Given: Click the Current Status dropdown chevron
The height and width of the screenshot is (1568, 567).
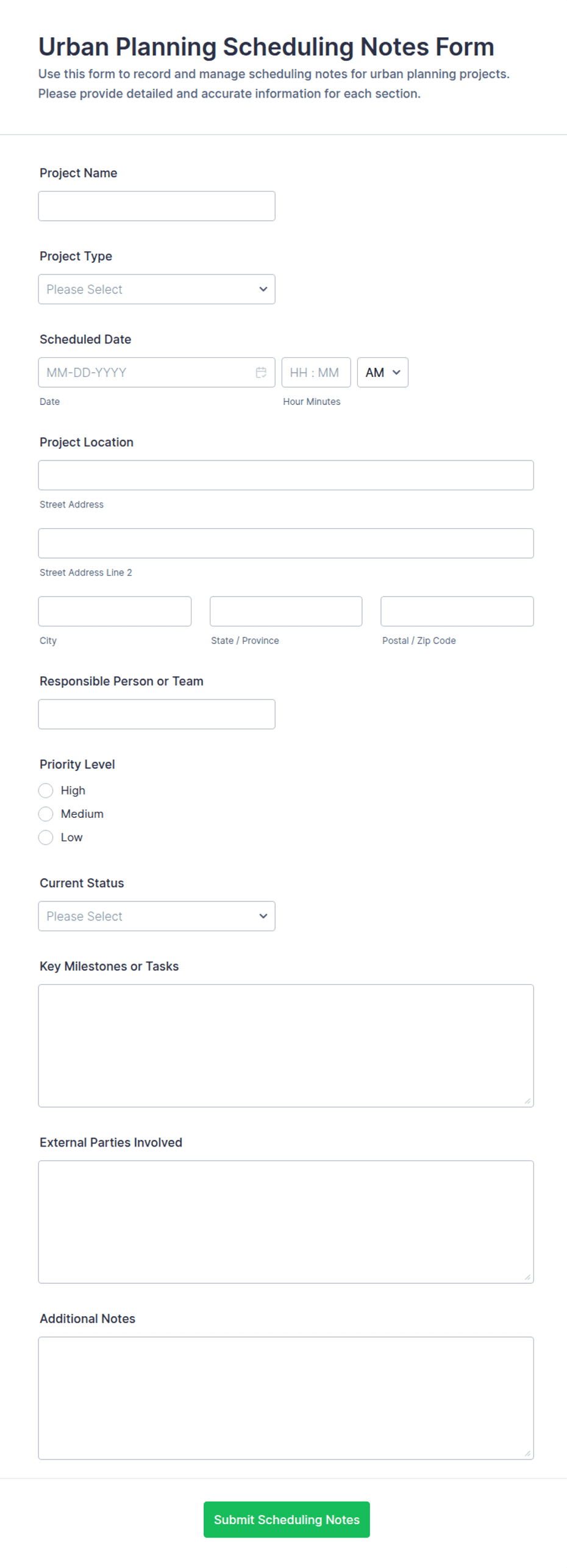Looking at the screenshot, I should point(263,915).
